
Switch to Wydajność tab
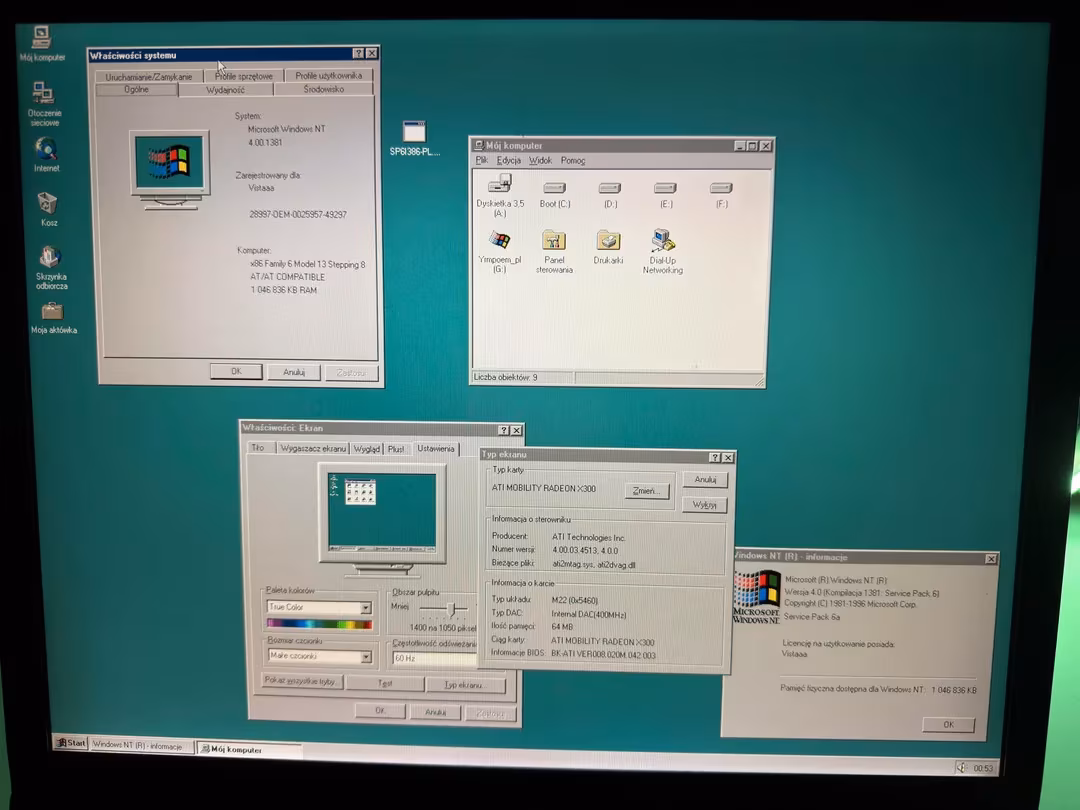pyautogui.click(x=225, y=90)
